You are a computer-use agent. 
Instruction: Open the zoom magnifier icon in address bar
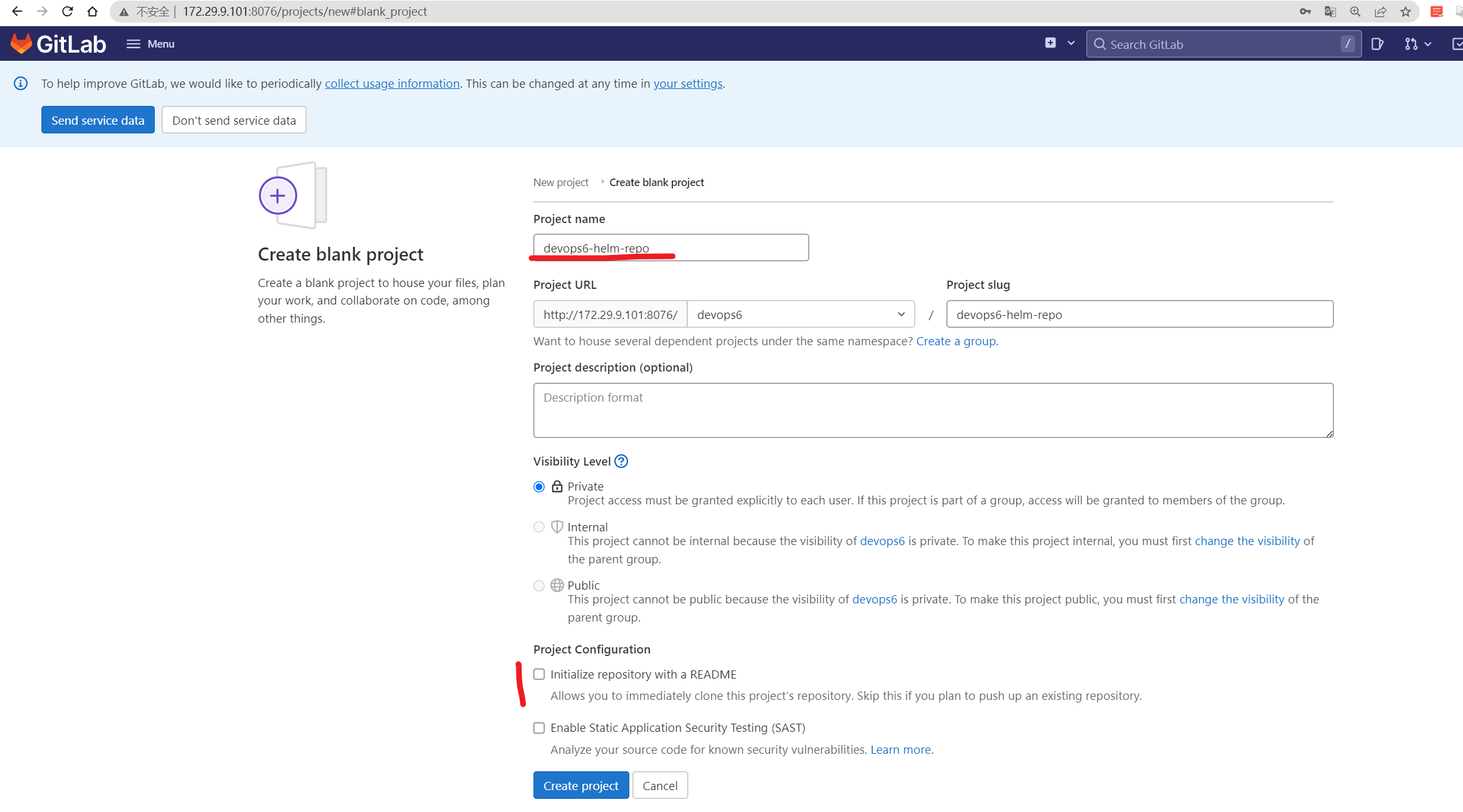point(1355,11)
